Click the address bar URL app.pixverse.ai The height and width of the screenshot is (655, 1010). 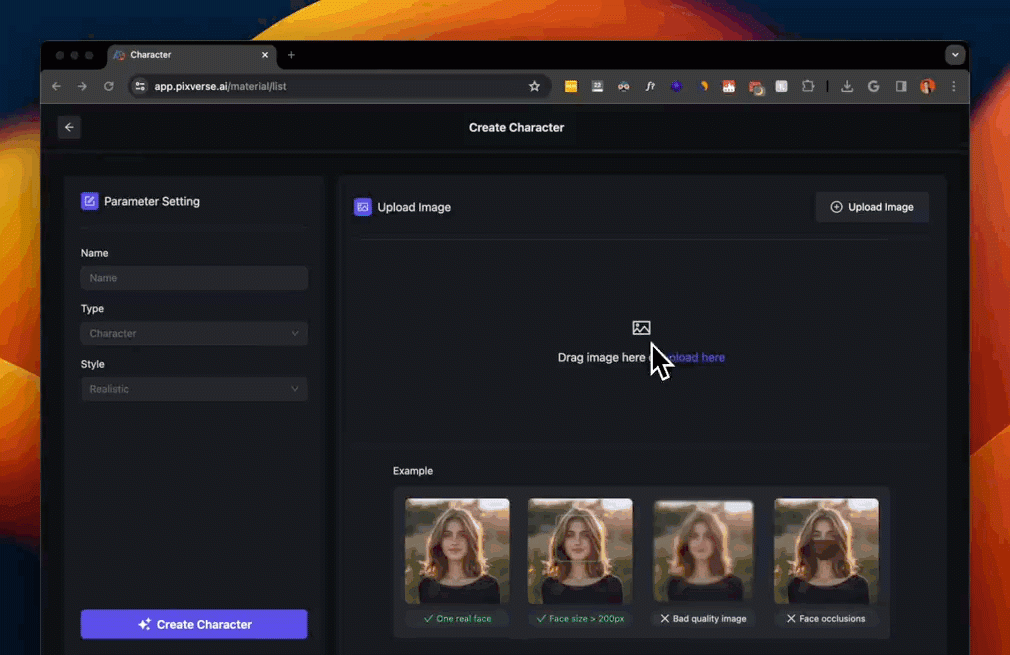[x=220, y=86]
